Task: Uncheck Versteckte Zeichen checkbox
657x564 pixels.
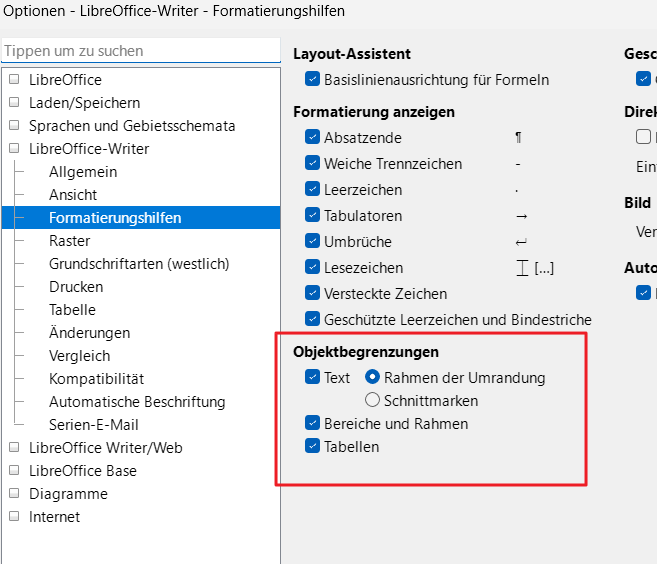Action: (x=313, y=294)
